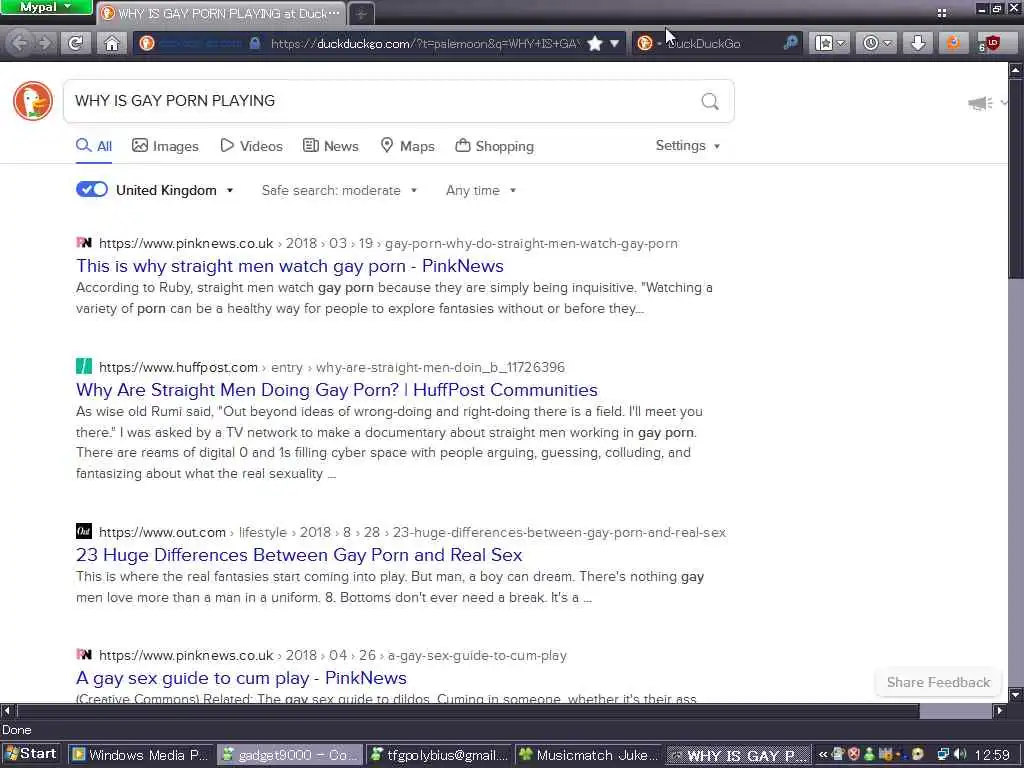Click the DuckDuckGo duck logo

33,101
